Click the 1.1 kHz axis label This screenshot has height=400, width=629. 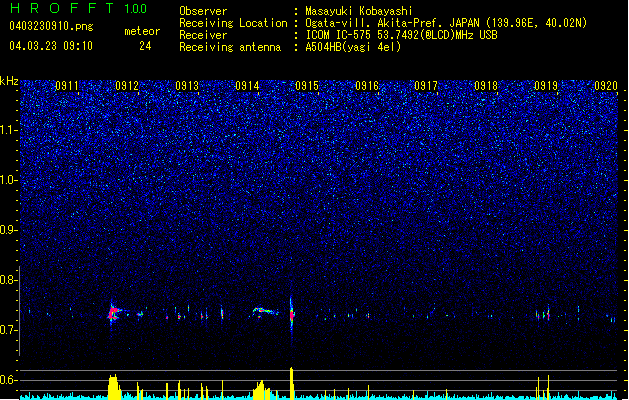(x=9, y=130)
